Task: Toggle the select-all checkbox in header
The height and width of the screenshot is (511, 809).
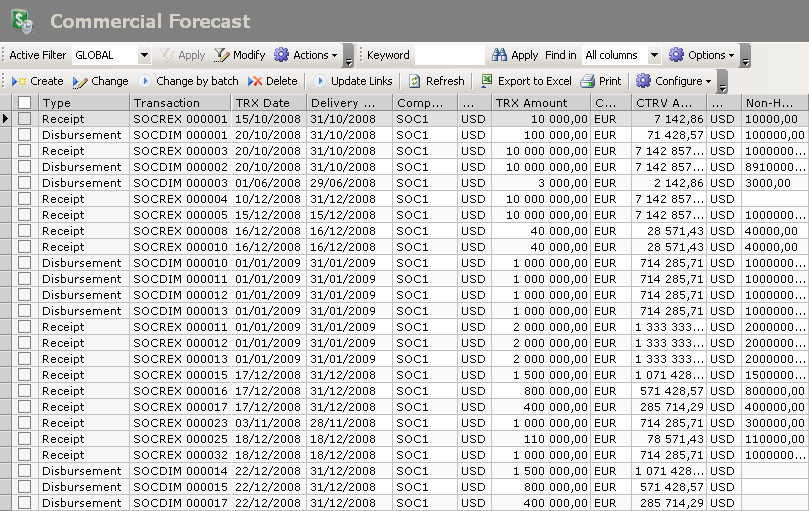Action: [25, 103]
